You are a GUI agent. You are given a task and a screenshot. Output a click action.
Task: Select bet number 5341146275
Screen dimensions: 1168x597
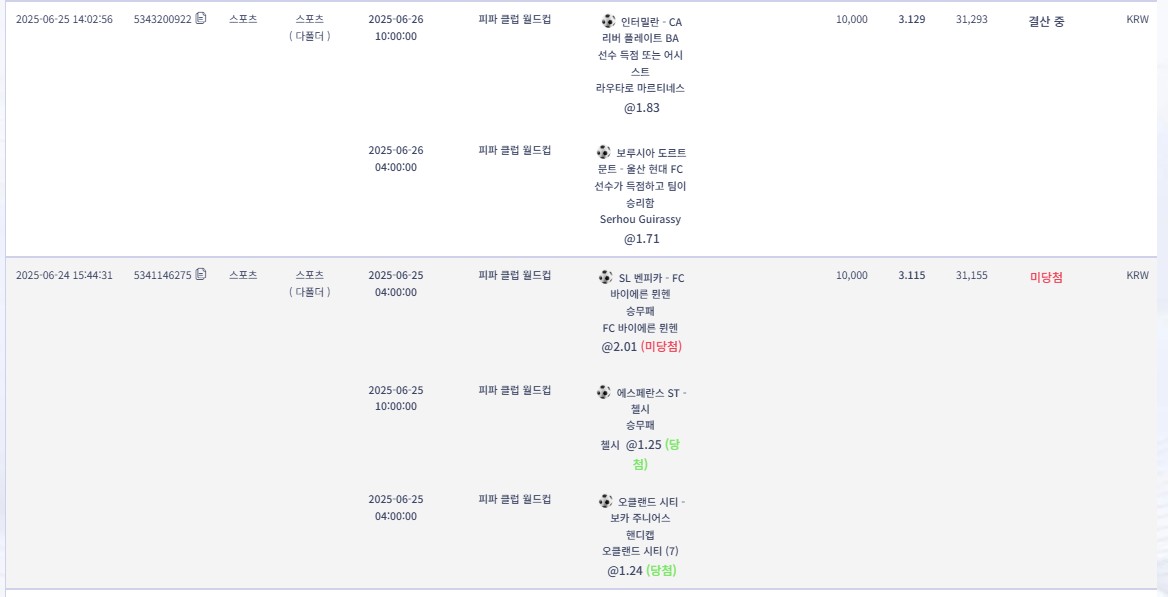tap(162, 275)
